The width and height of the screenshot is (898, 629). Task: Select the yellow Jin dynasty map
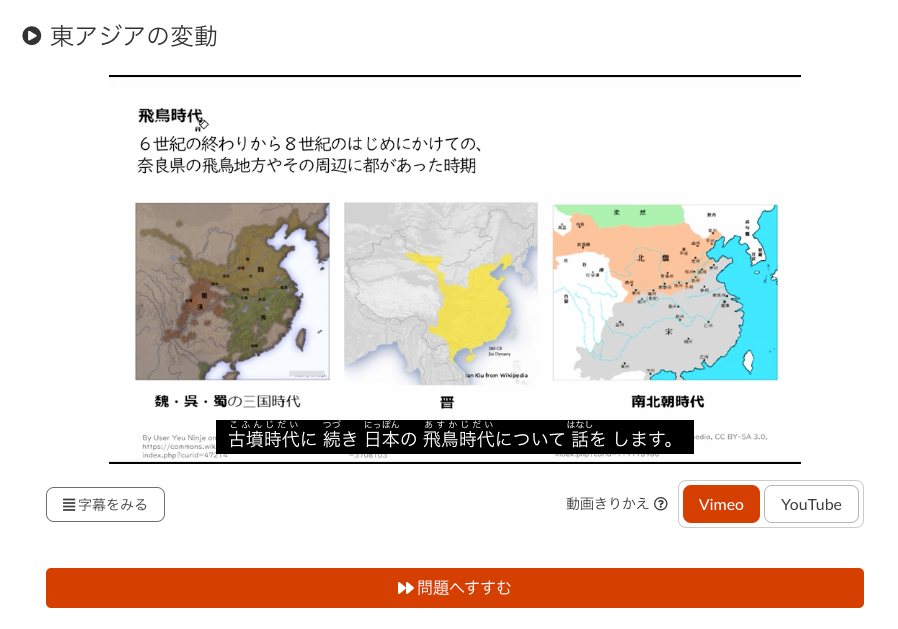(440, 291)
